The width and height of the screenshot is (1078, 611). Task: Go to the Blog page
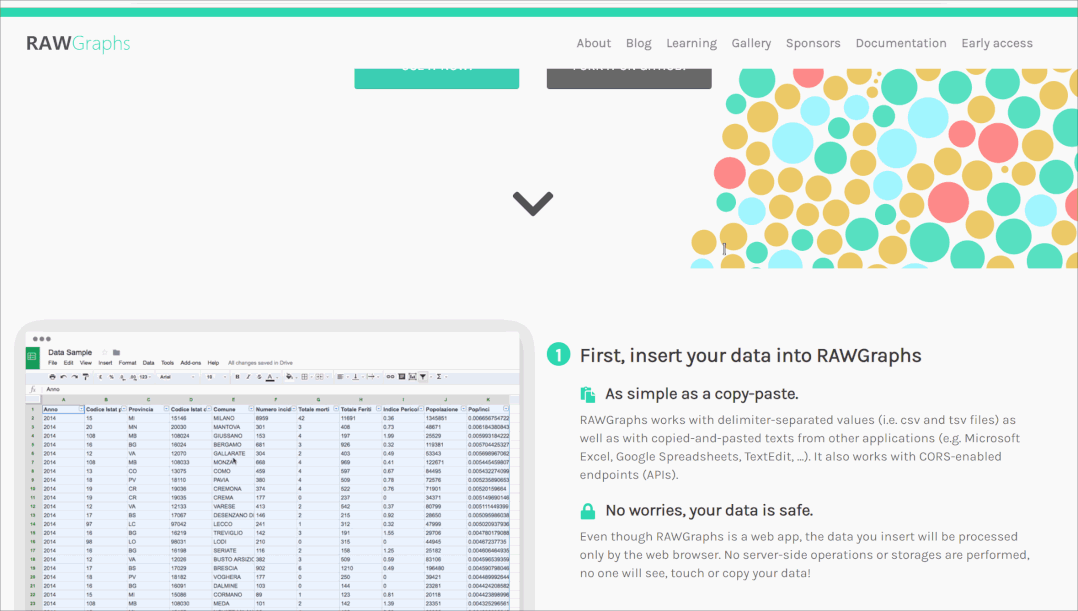coord(638,43)
